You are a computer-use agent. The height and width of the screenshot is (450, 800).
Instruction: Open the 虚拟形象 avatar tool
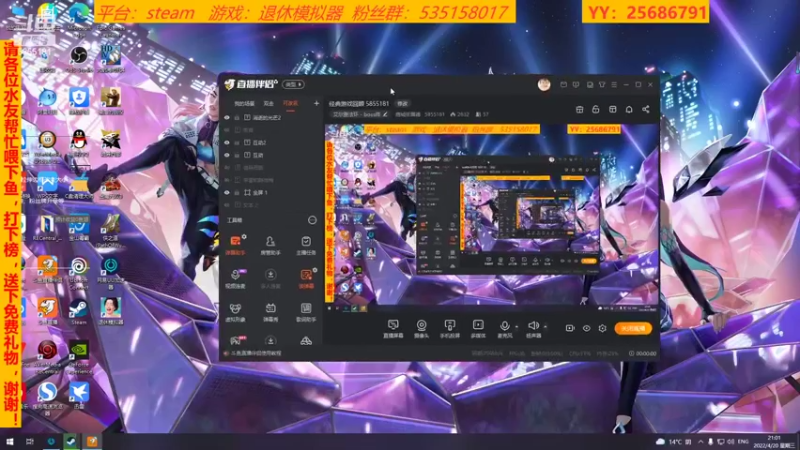235,312
